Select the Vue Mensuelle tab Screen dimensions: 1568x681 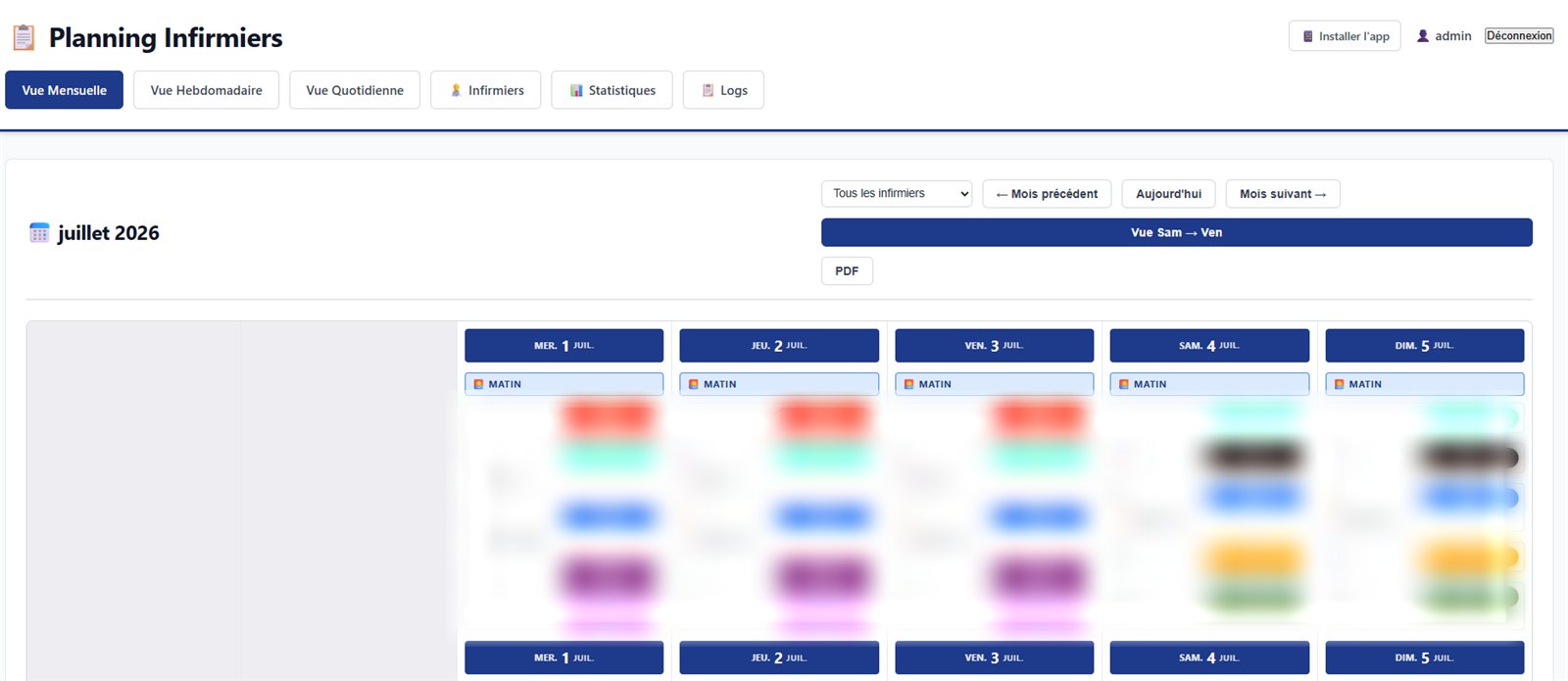click(64, 90)
